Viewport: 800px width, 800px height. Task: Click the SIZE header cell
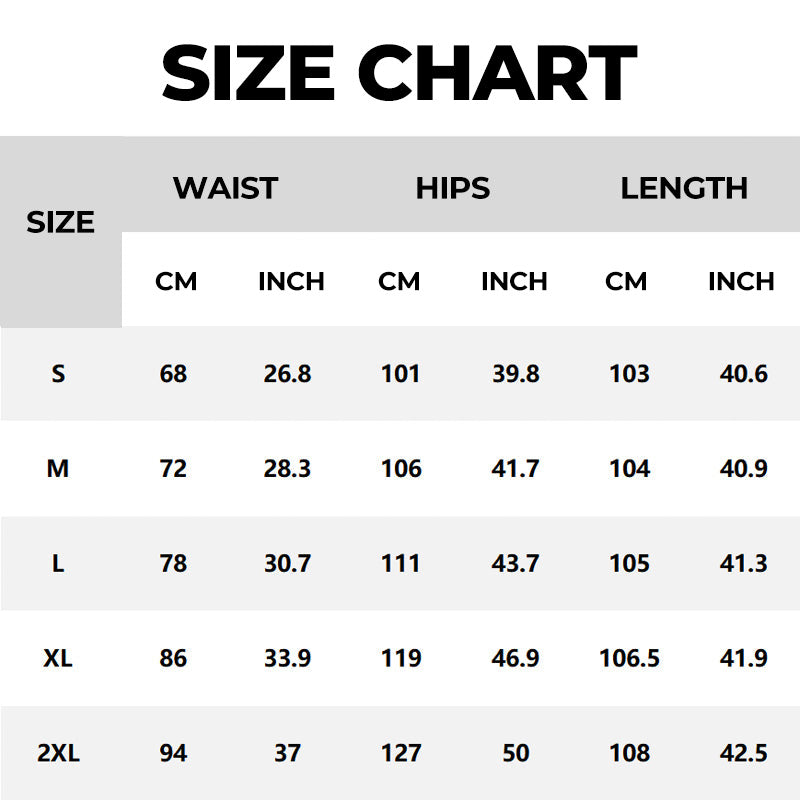(x=60, y=222)
